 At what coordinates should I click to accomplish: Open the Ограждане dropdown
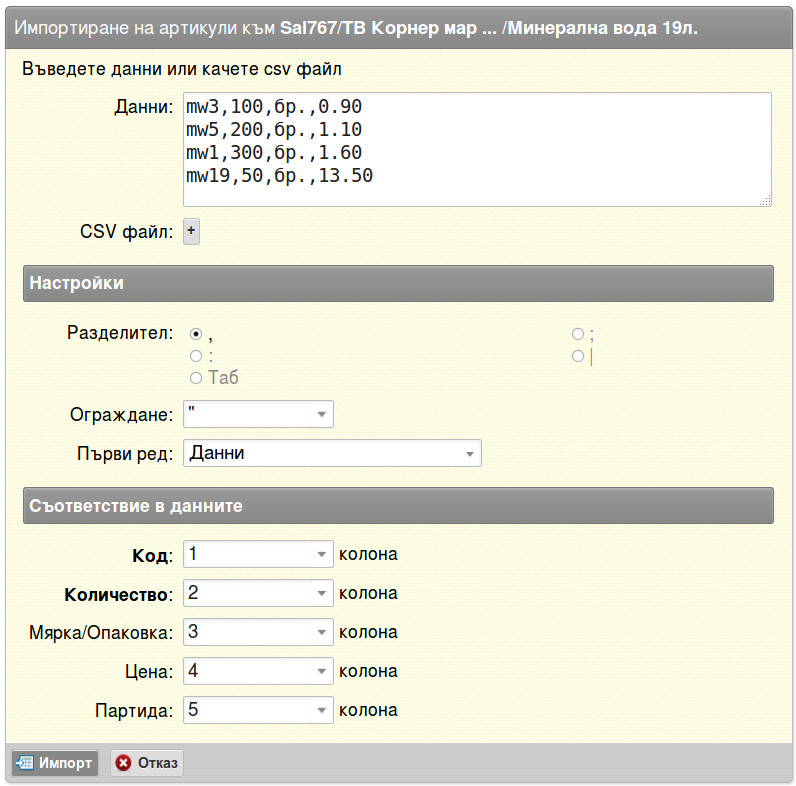[258, 414]
